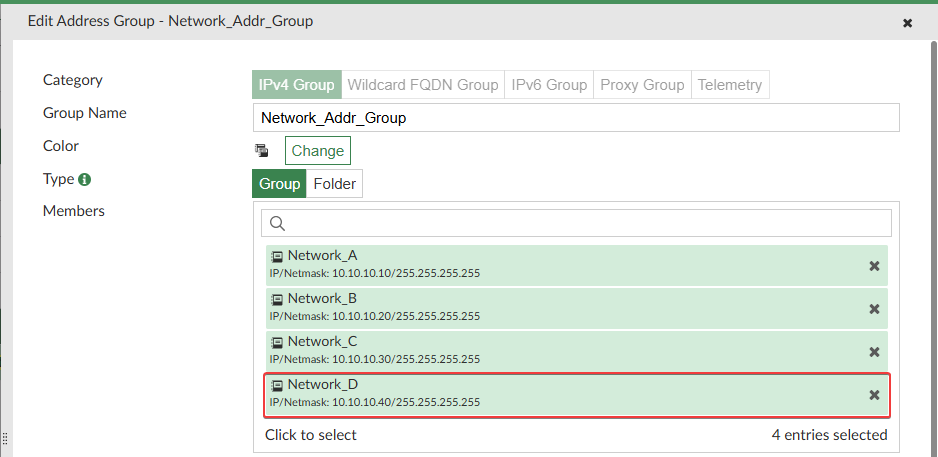Viewport: 938px width, 457px height.
Task: Select the Network_B member entry
Action: 577,308
